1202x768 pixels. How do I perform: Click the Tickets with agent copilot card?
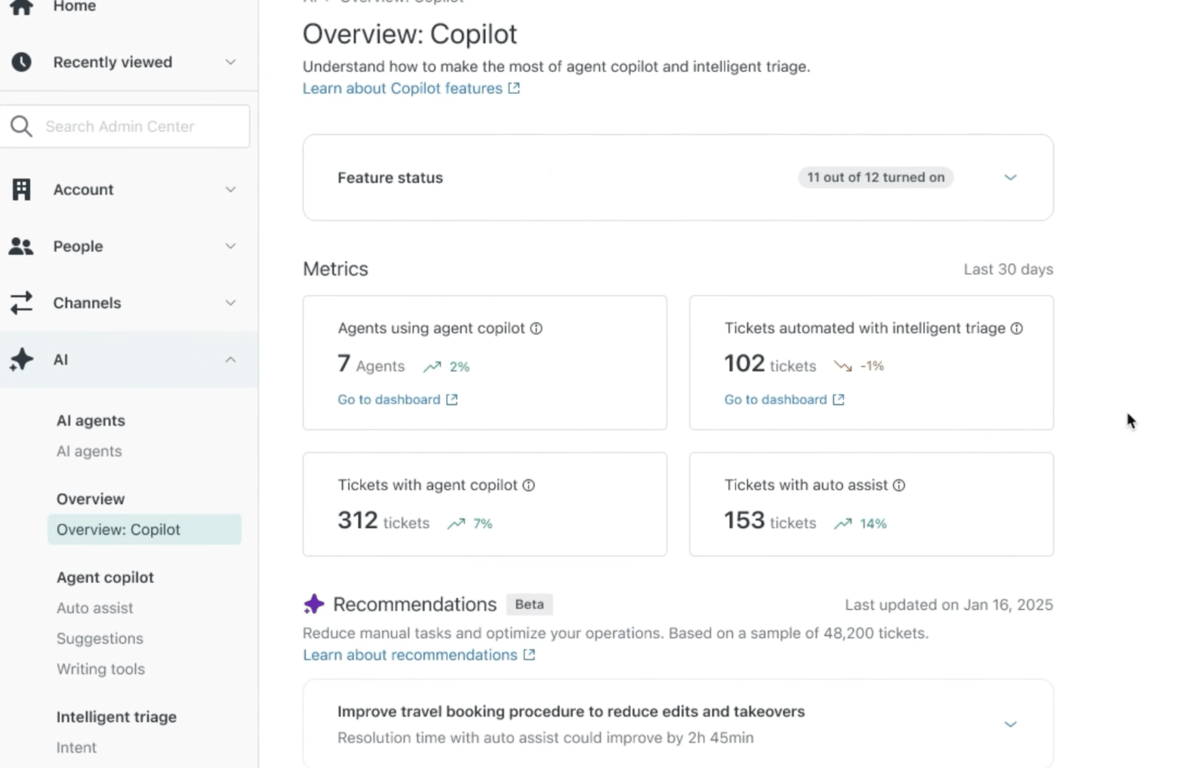tap(485, 504)
